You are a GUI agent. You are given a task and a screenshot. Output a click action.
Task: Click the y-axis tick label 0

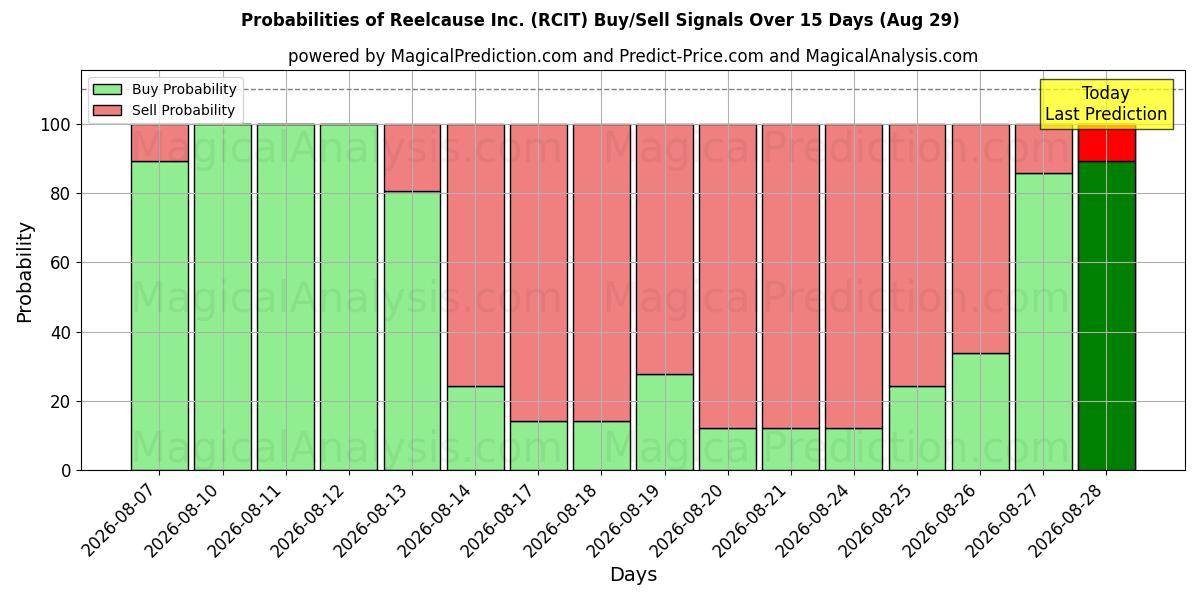tap(67, 471)
